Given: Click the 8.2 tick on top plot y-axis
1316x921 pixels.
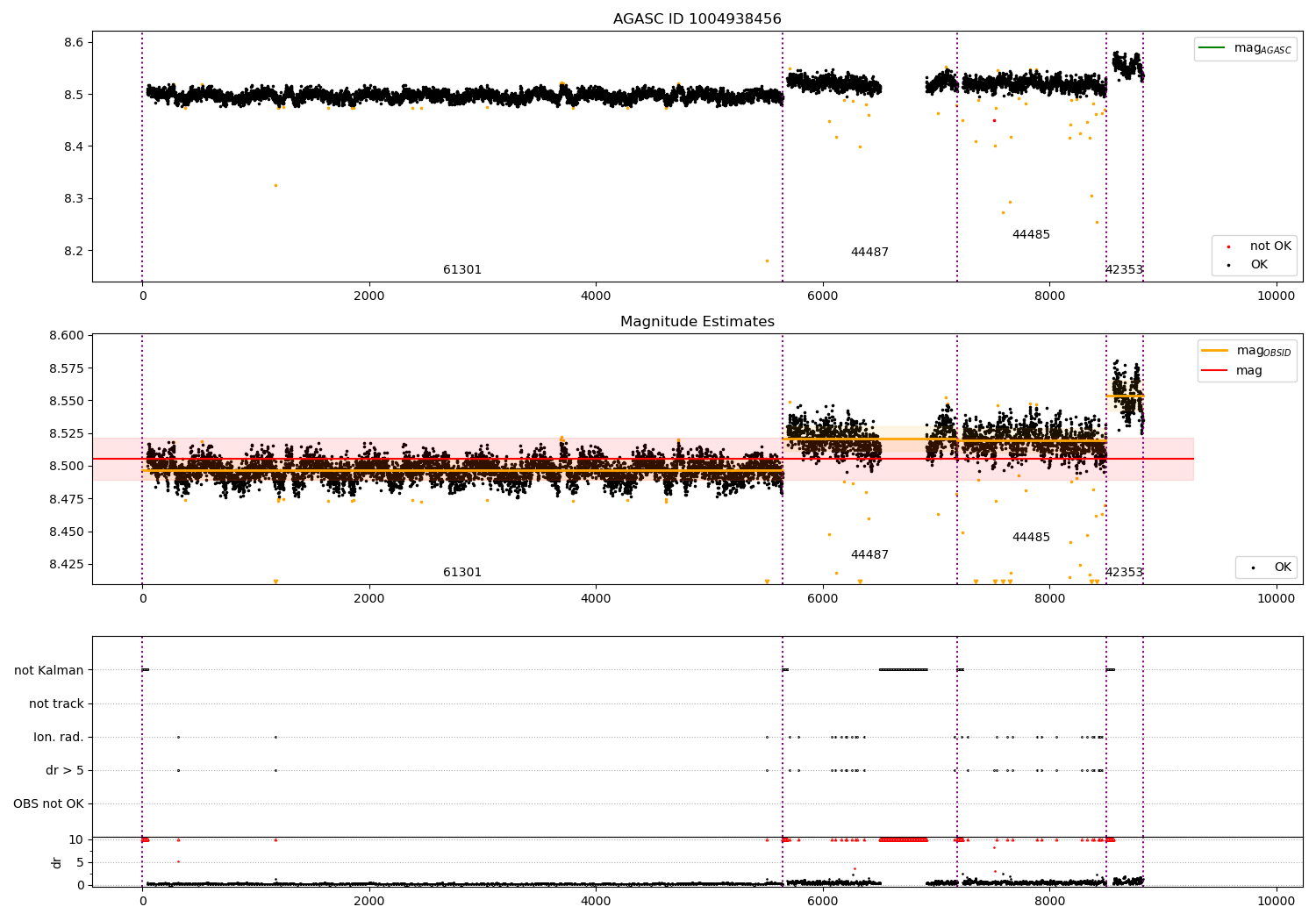Looking at the screenshot, I should (x=74, y=251).
